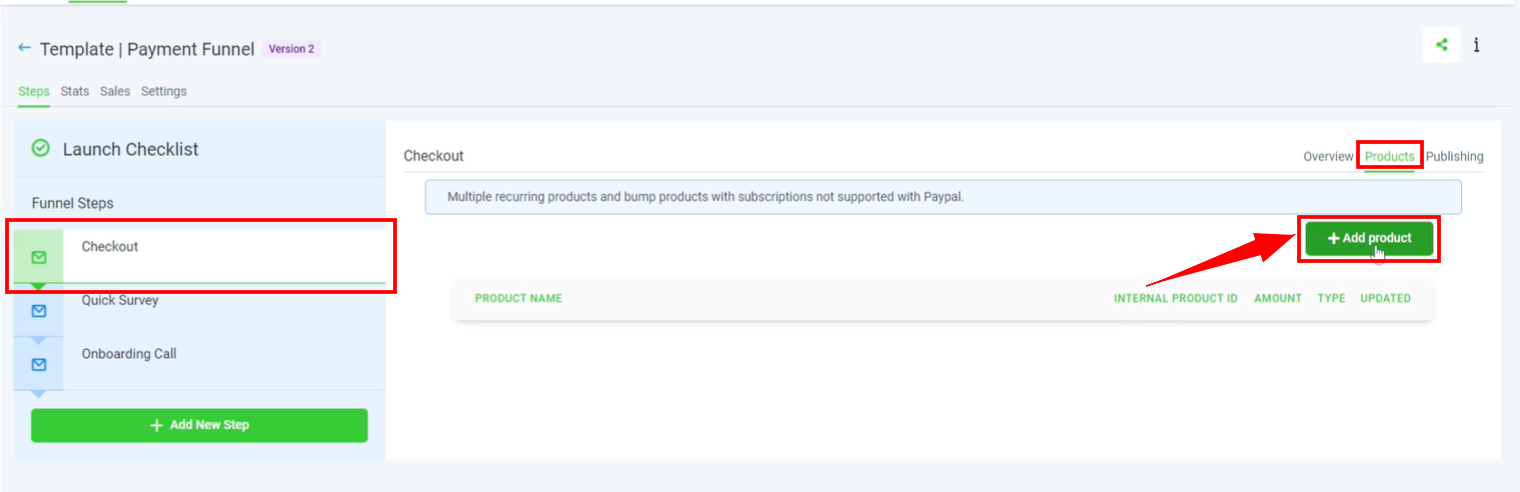
Task: Open the Sales tab
Action: coord(115,91)
